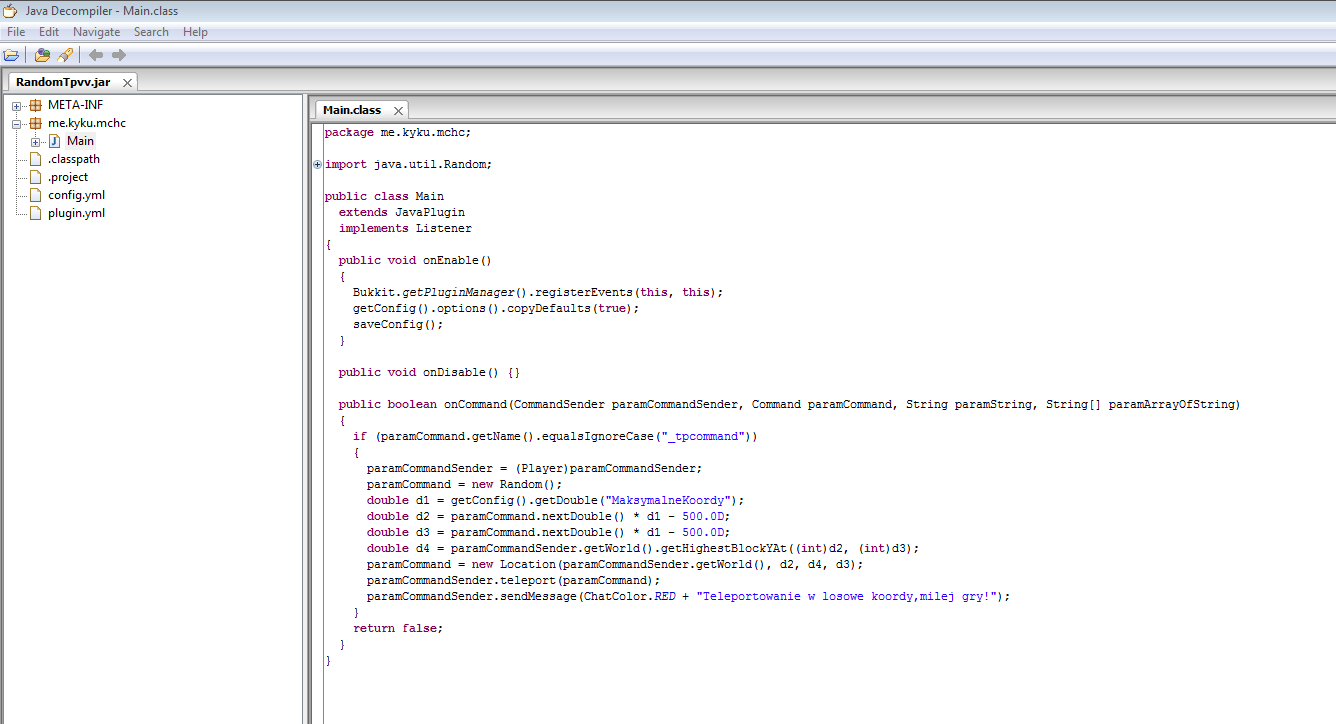
Task: Collapse the me.kyku.mchc tree node
Action: pos(17,123)
